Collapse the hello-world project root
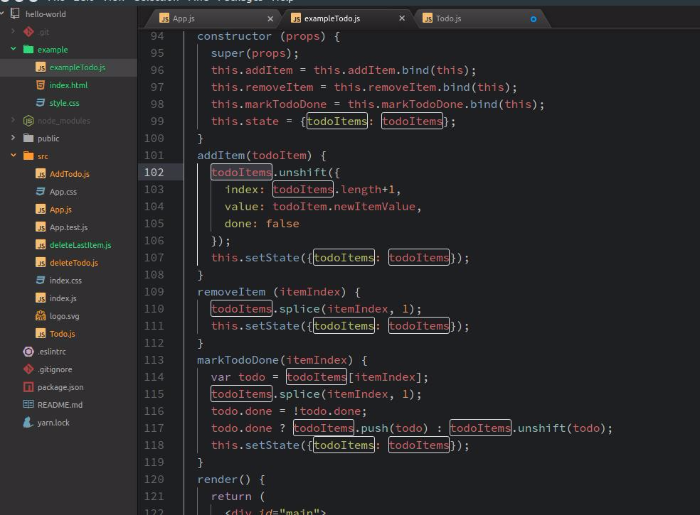This screenshot has width=700, height=515. click(x=2, y=13)
